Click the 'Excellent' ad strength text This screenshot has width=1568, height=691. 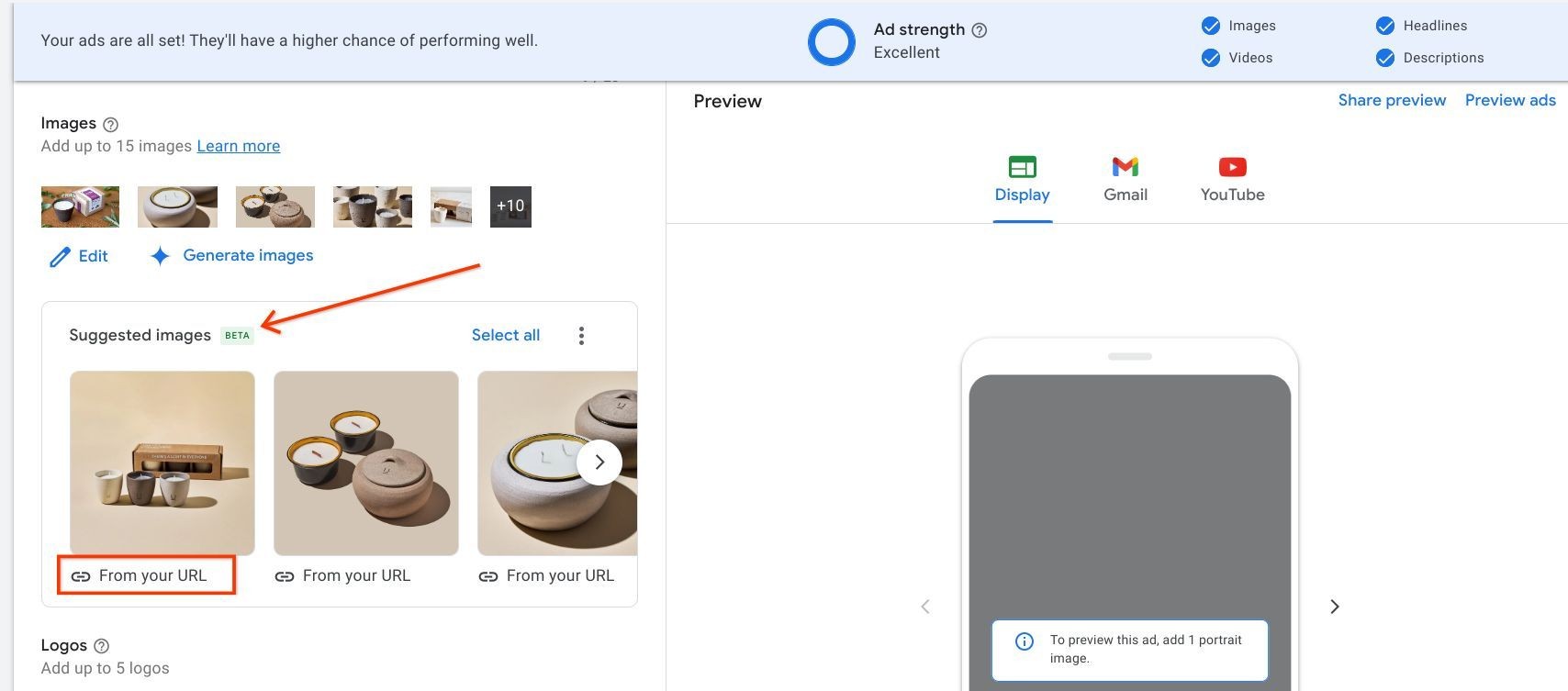[x=906, y=52]
